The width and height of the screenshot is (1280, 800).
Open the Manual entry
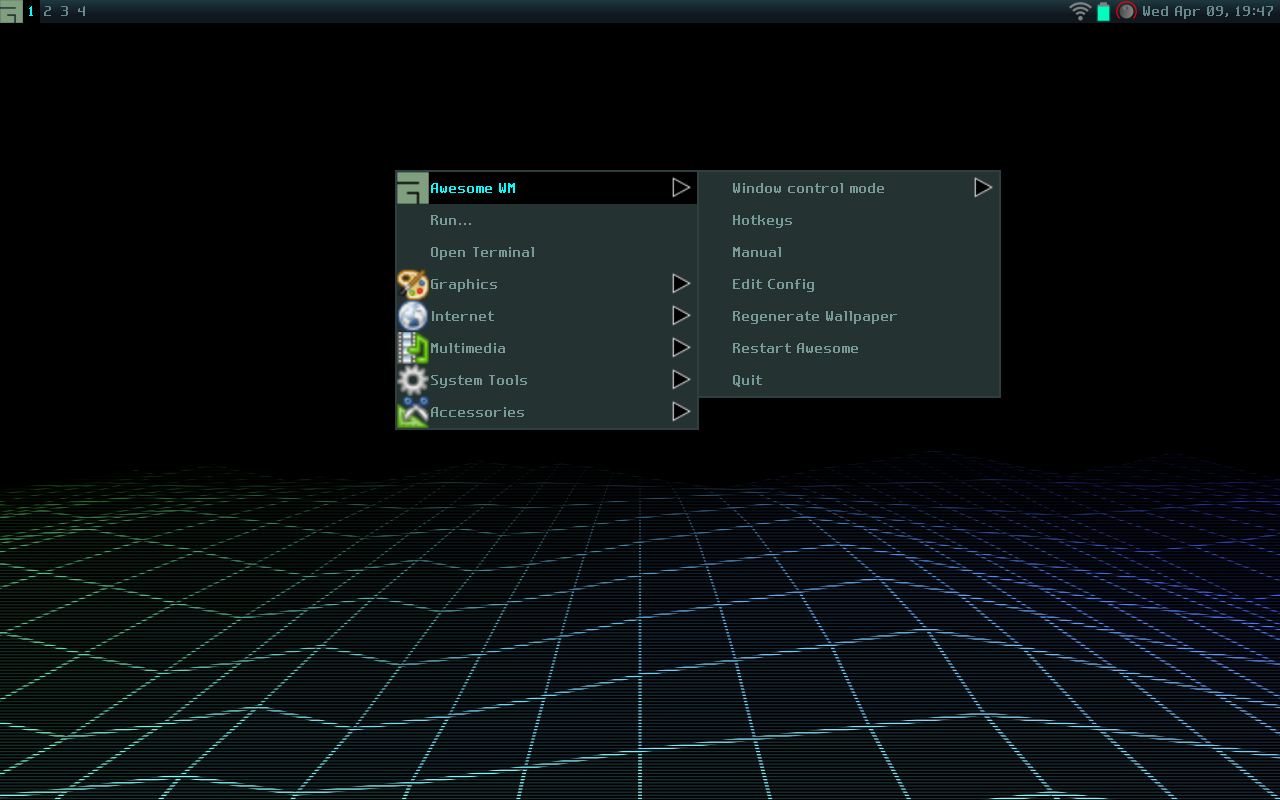849,252
